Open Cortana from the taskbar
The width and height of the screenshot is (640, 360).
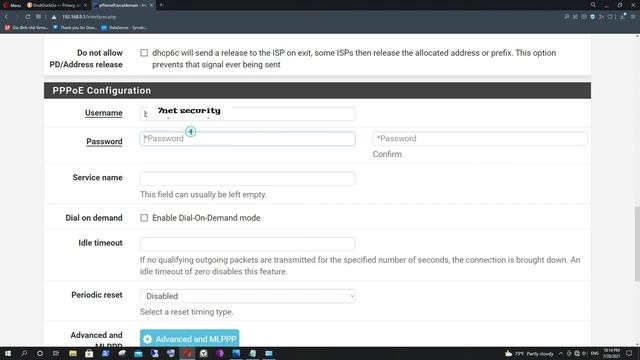coord(40,353)
